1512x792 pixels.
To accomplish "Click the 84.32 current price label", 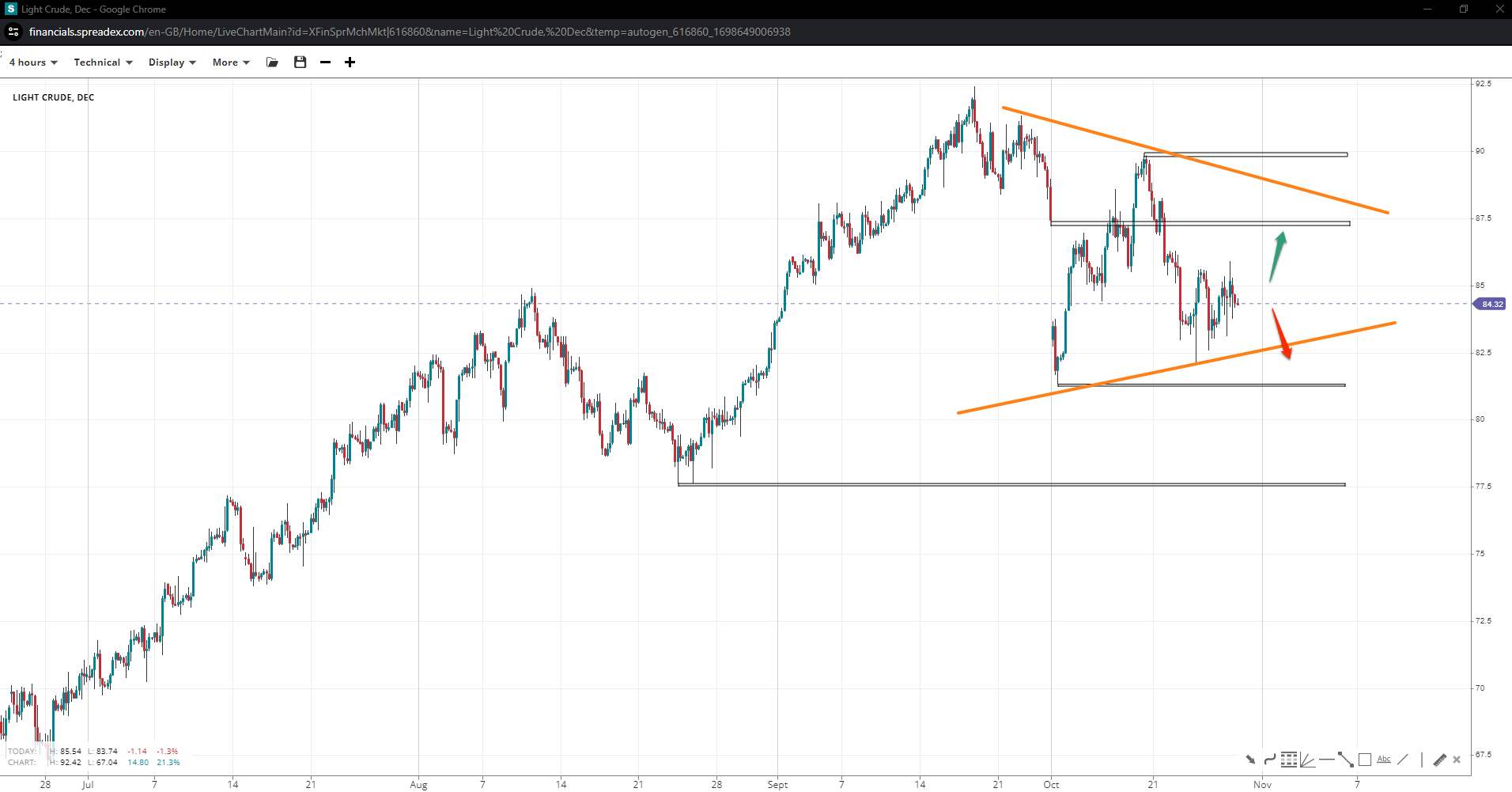I will click(1491, 304).
